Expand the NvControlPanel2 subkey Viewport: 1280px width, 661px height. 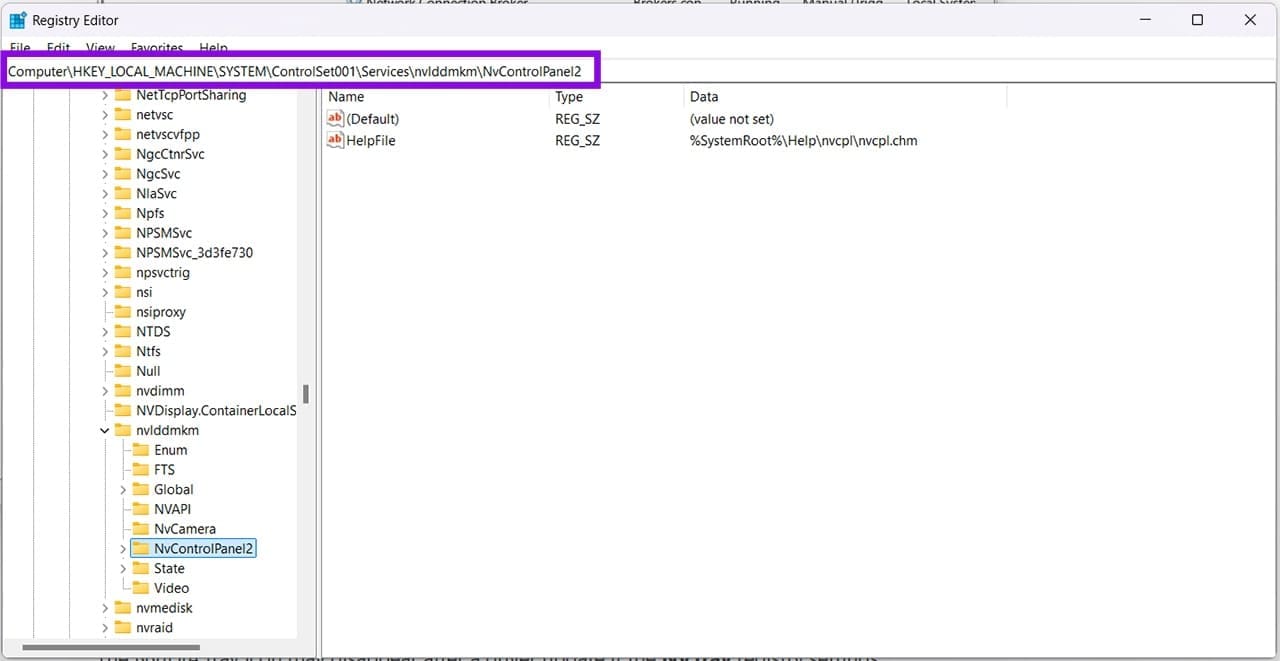[123, 549]
